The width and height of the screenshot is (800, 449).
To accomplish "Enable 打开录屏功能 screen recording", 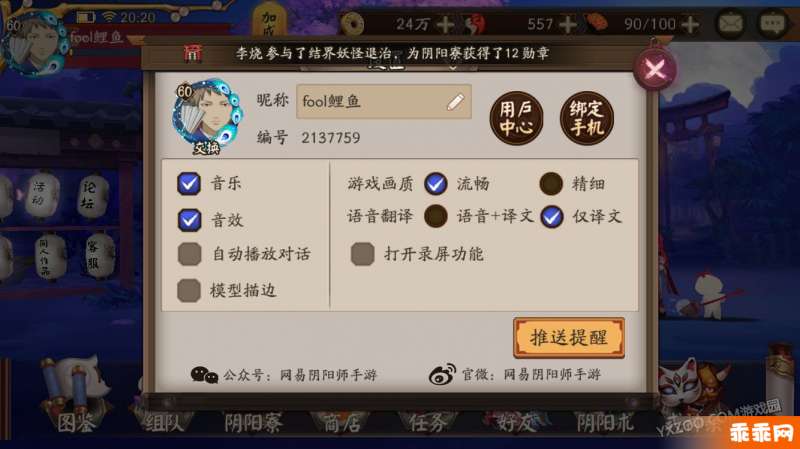I will point(363,254).
